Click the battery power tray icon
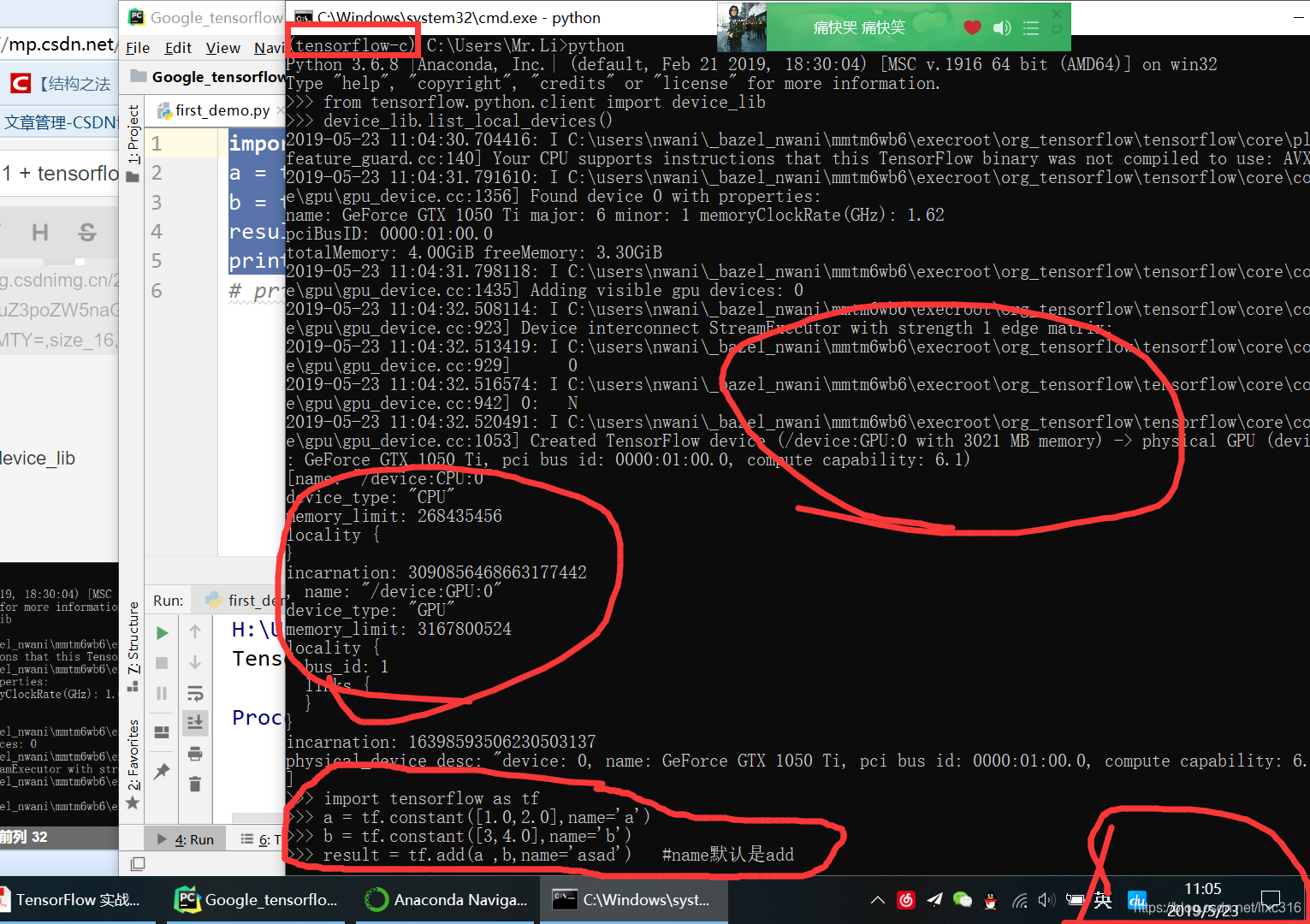 pos(1075,900)
